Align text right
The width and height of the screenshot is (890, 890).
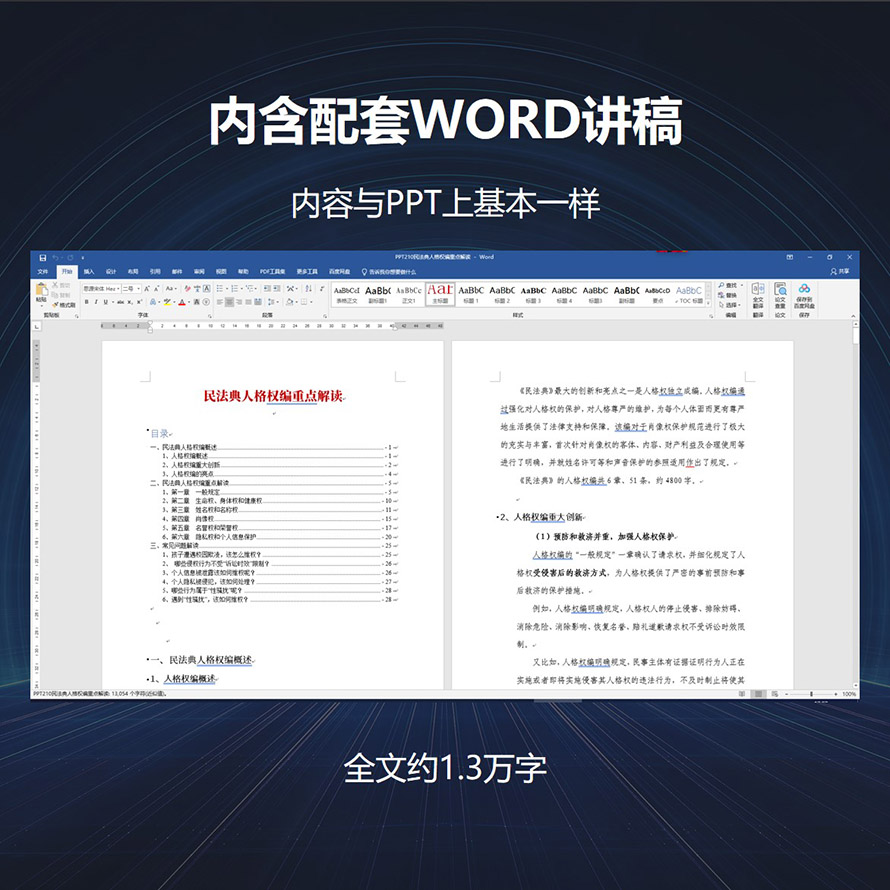click(x=239, y=302)
